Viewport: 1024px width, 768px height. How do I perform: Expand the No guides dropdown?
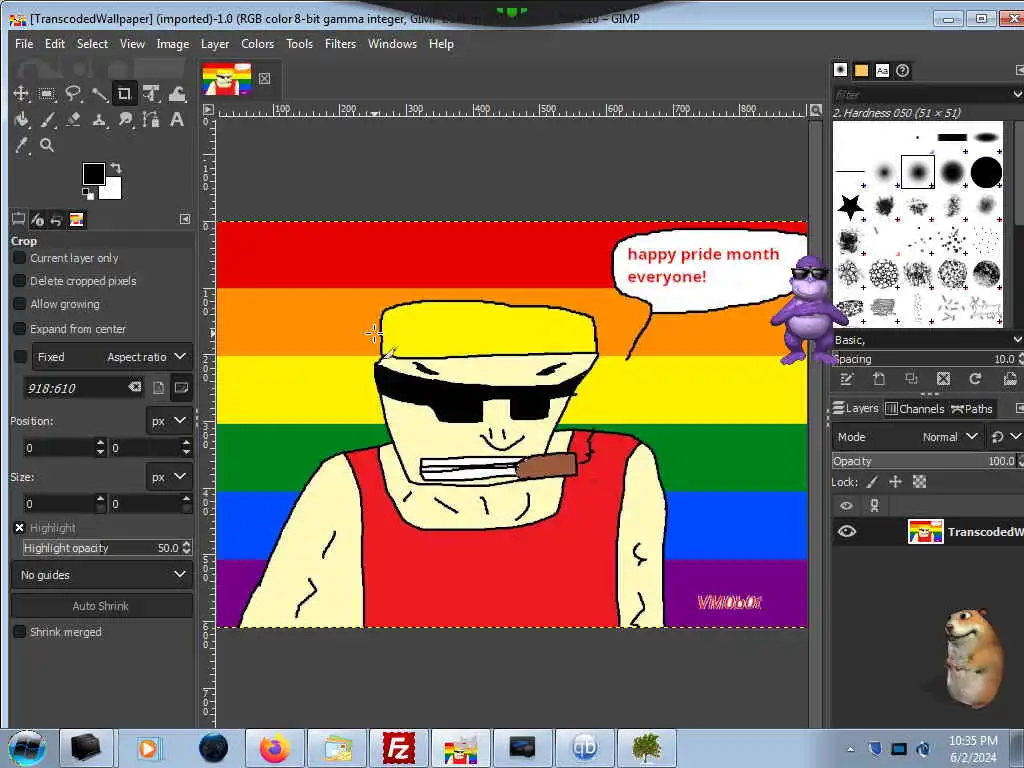click(x=101, y=575)
